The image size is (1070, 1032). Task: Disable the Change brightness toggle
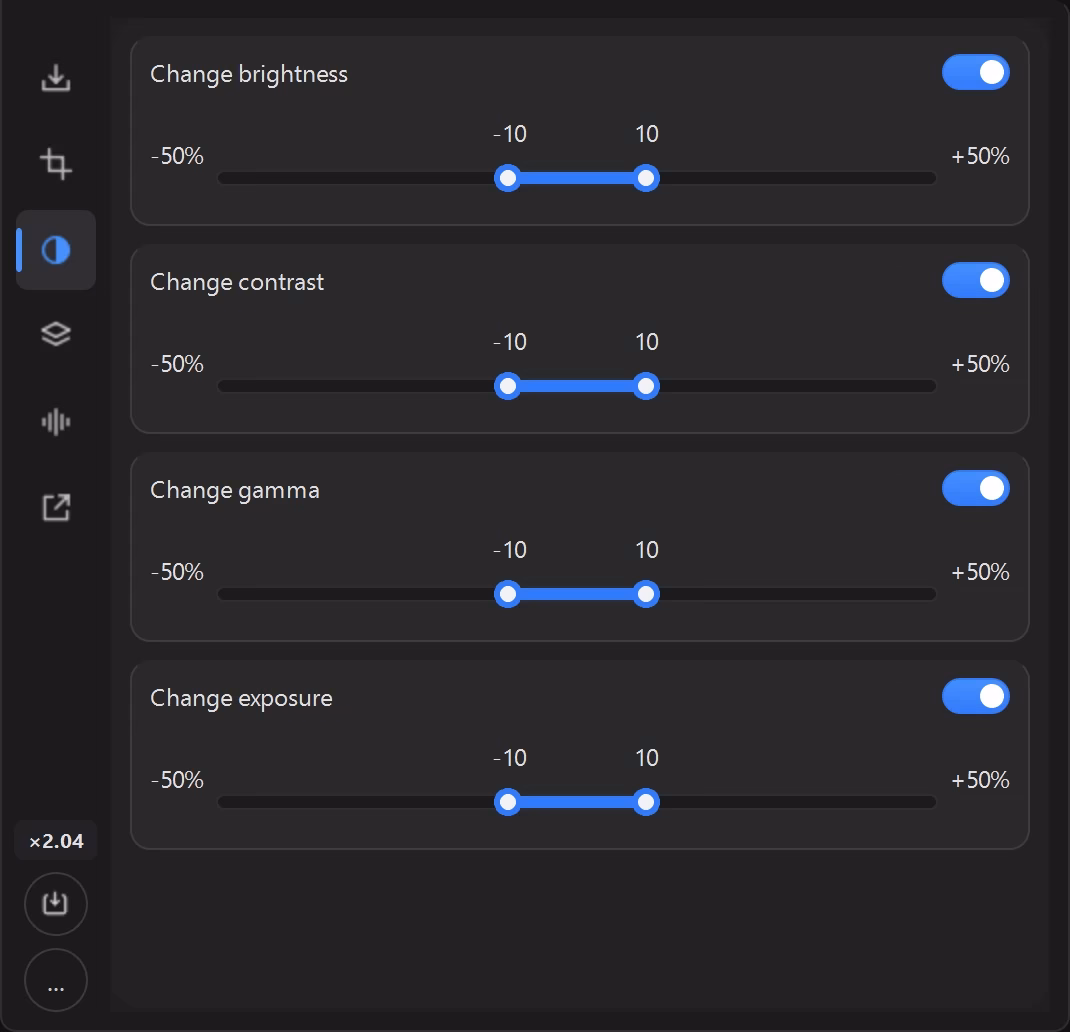[976, 72]
